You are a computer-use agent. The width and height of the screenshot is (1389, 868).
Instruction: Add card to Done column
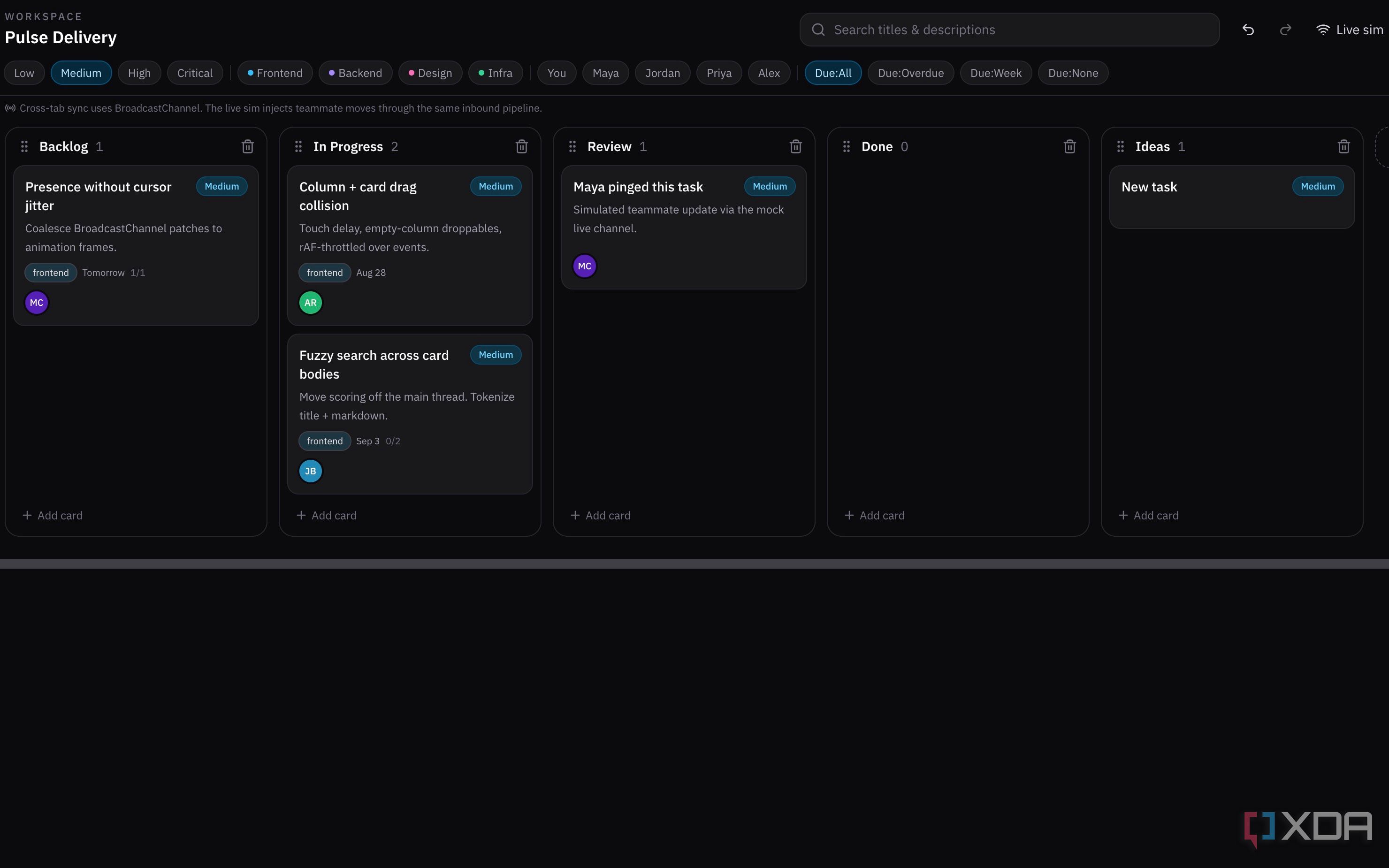click(x=874, y=516)
